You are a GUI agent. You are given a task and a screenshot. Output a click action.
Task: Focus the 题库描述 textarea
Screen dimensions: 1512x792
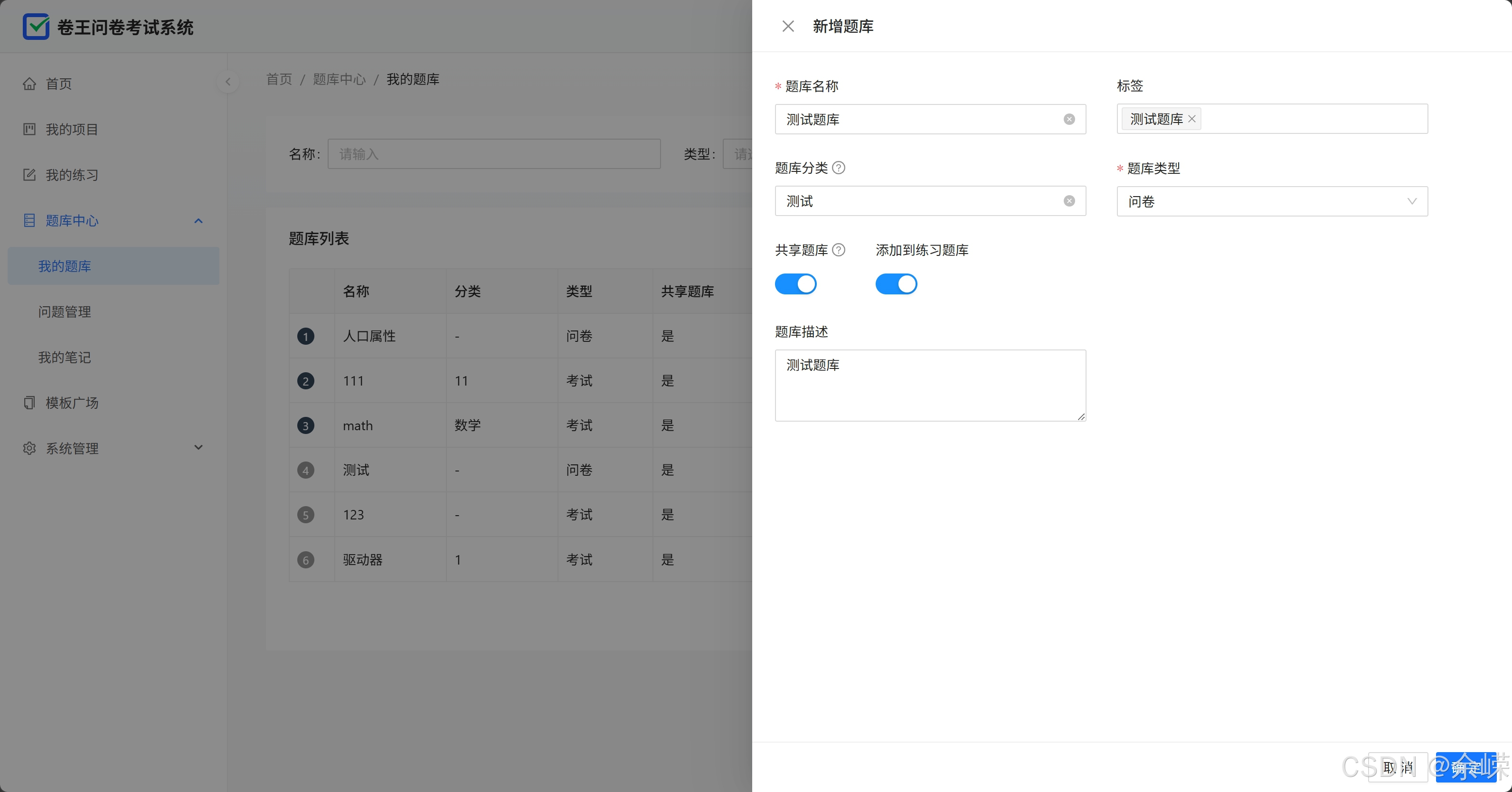[930, 385]
